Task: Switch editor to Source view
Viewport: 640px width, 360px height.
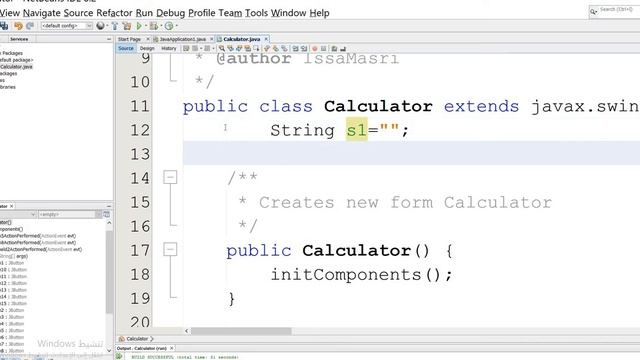Action: click(126, 48)
